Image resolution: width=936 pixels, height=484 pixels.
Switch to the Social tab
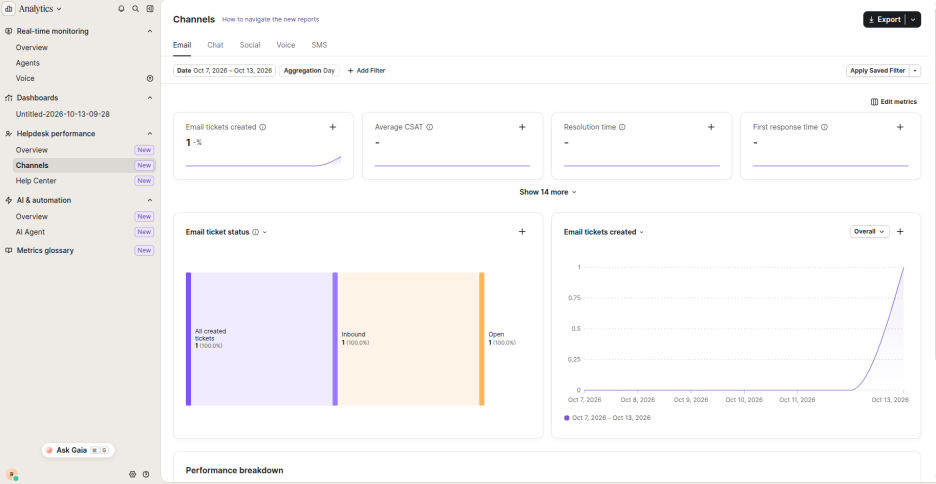tap(250, 45)
